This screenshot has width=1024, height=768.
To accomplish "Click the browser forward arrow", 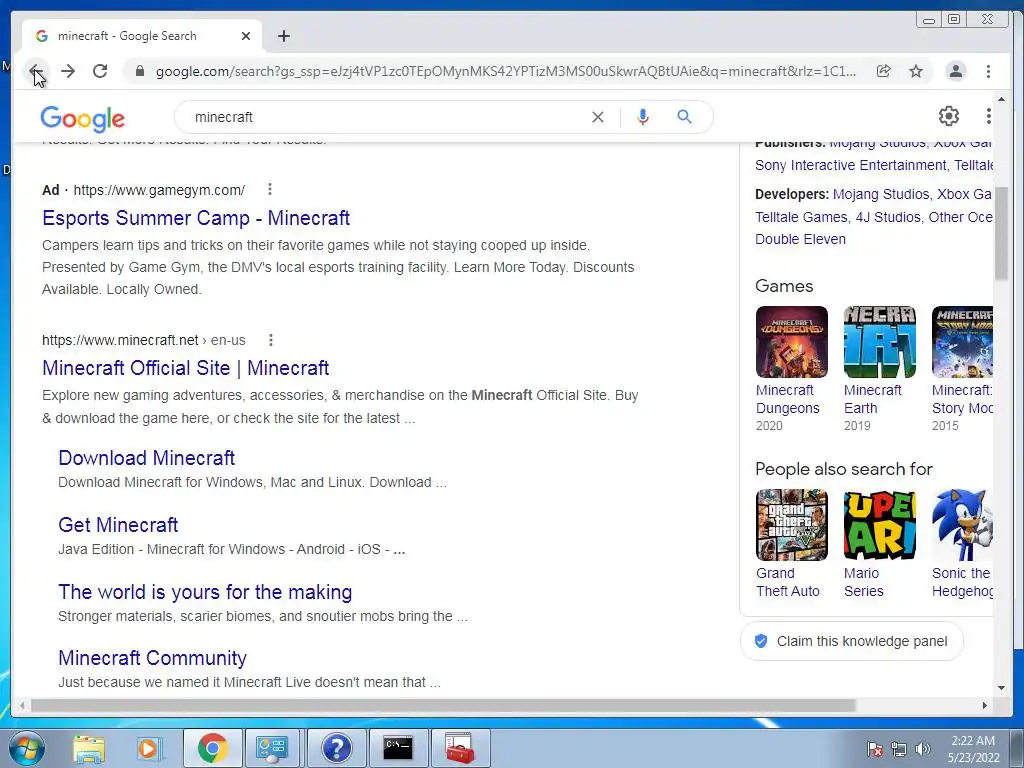I will (x=68, y=71).
